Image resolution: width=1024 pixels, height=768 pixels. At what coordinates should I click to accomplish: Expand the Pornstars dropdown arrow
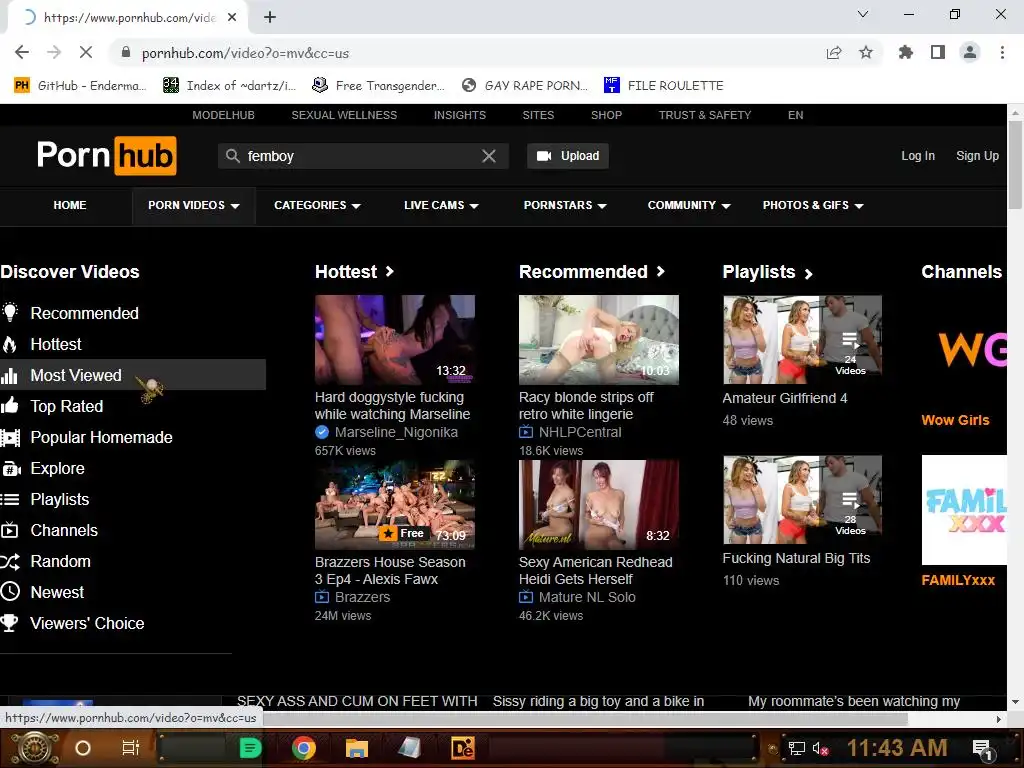pos(602,206)
